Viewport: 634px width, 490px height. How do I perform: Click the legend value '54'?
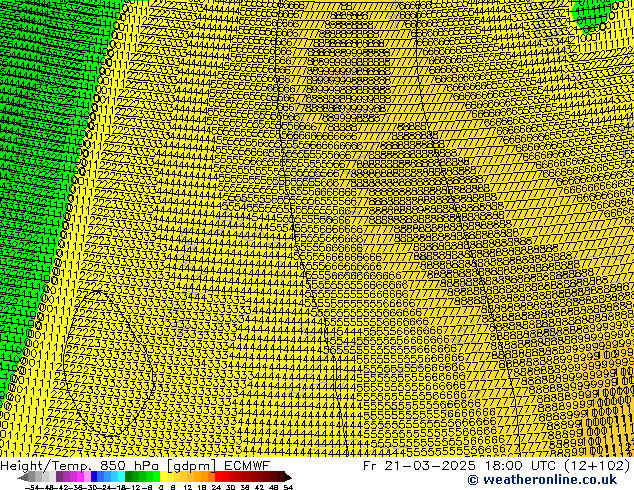pos(287,487)
